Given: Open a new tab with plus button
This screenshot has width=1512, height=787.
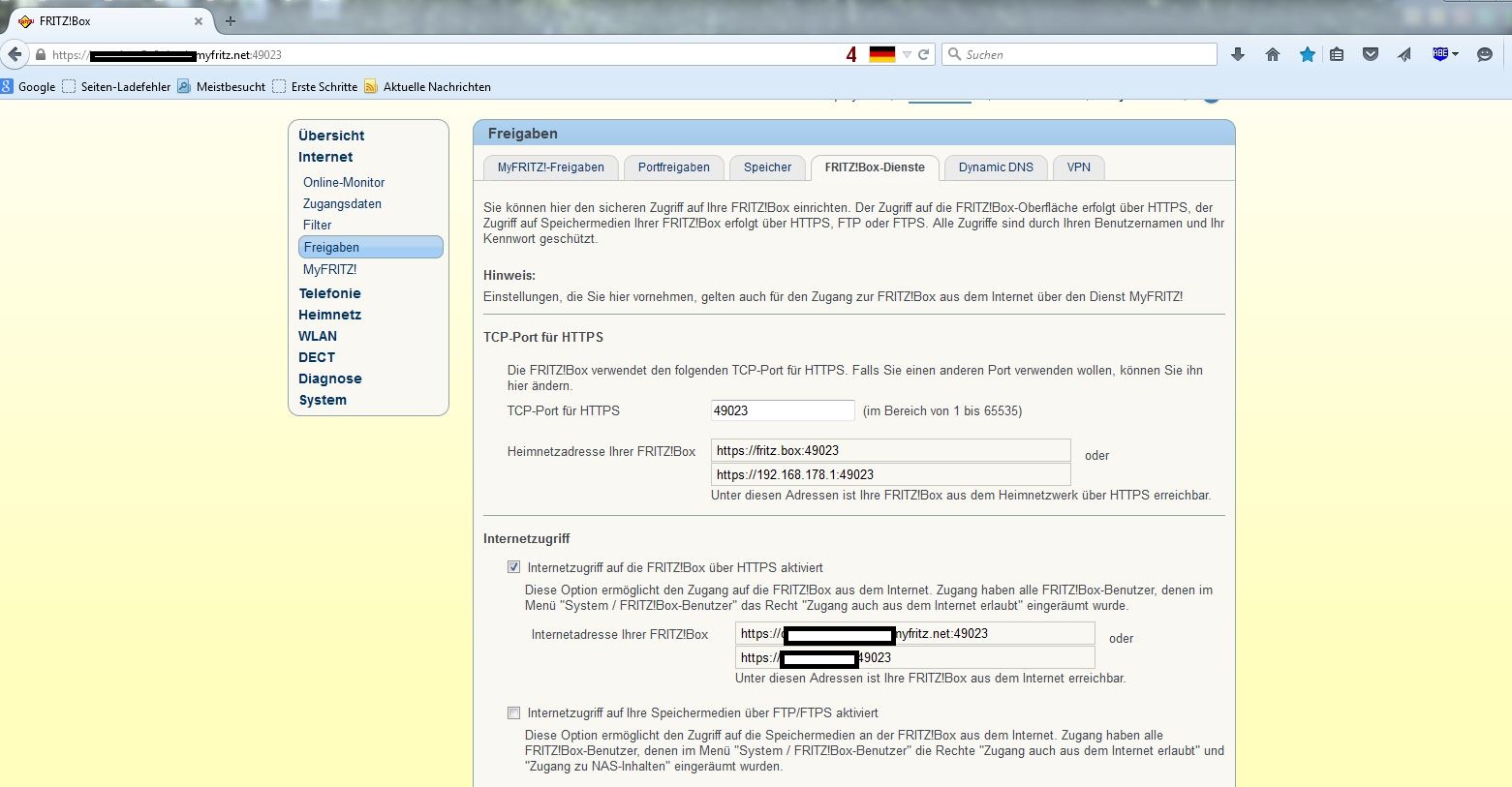Looking at the screenshot, I should [x=230, y=20].
